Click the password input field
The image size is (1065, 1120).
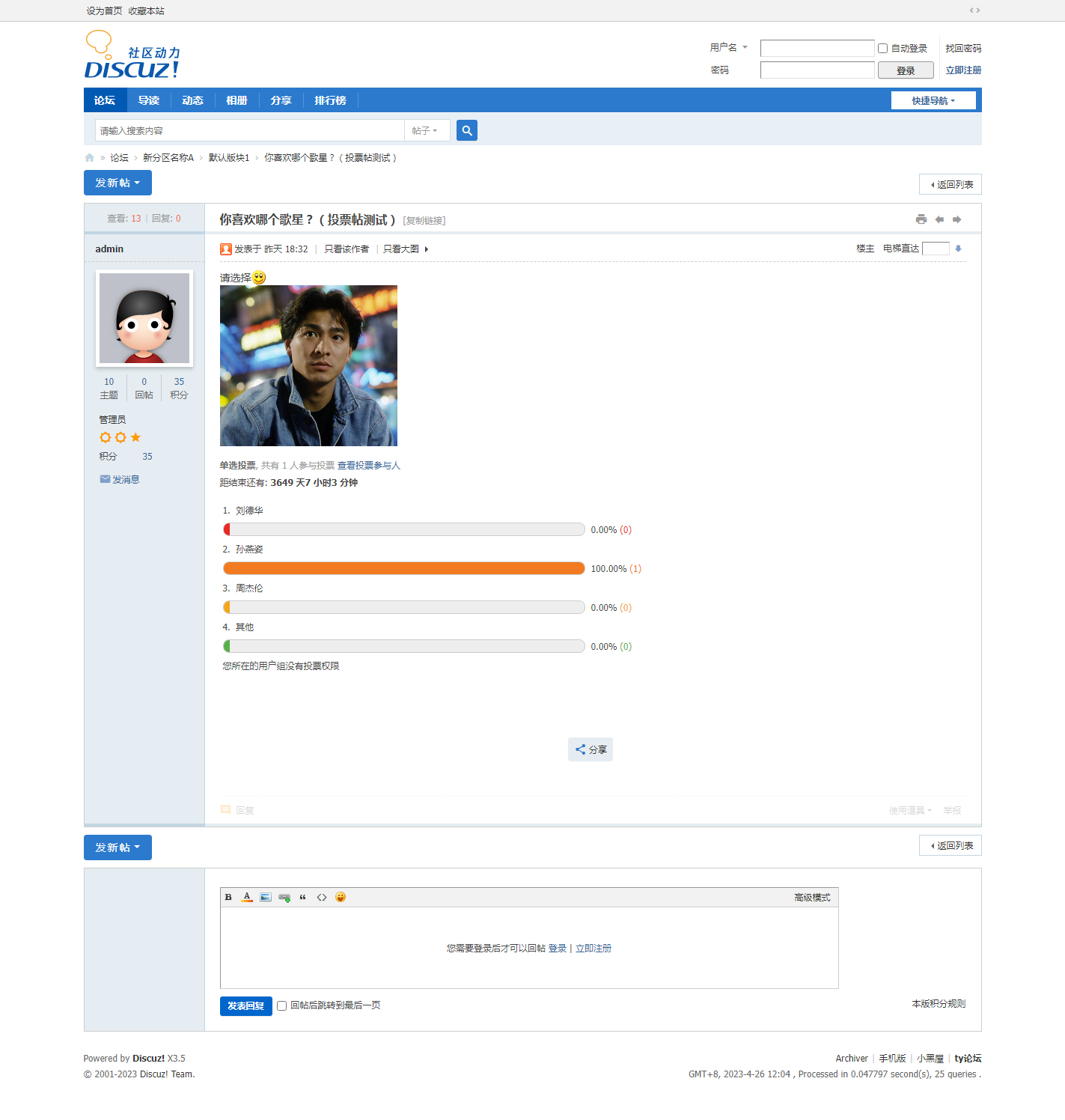pyautogui.click(x=817, y=70)
